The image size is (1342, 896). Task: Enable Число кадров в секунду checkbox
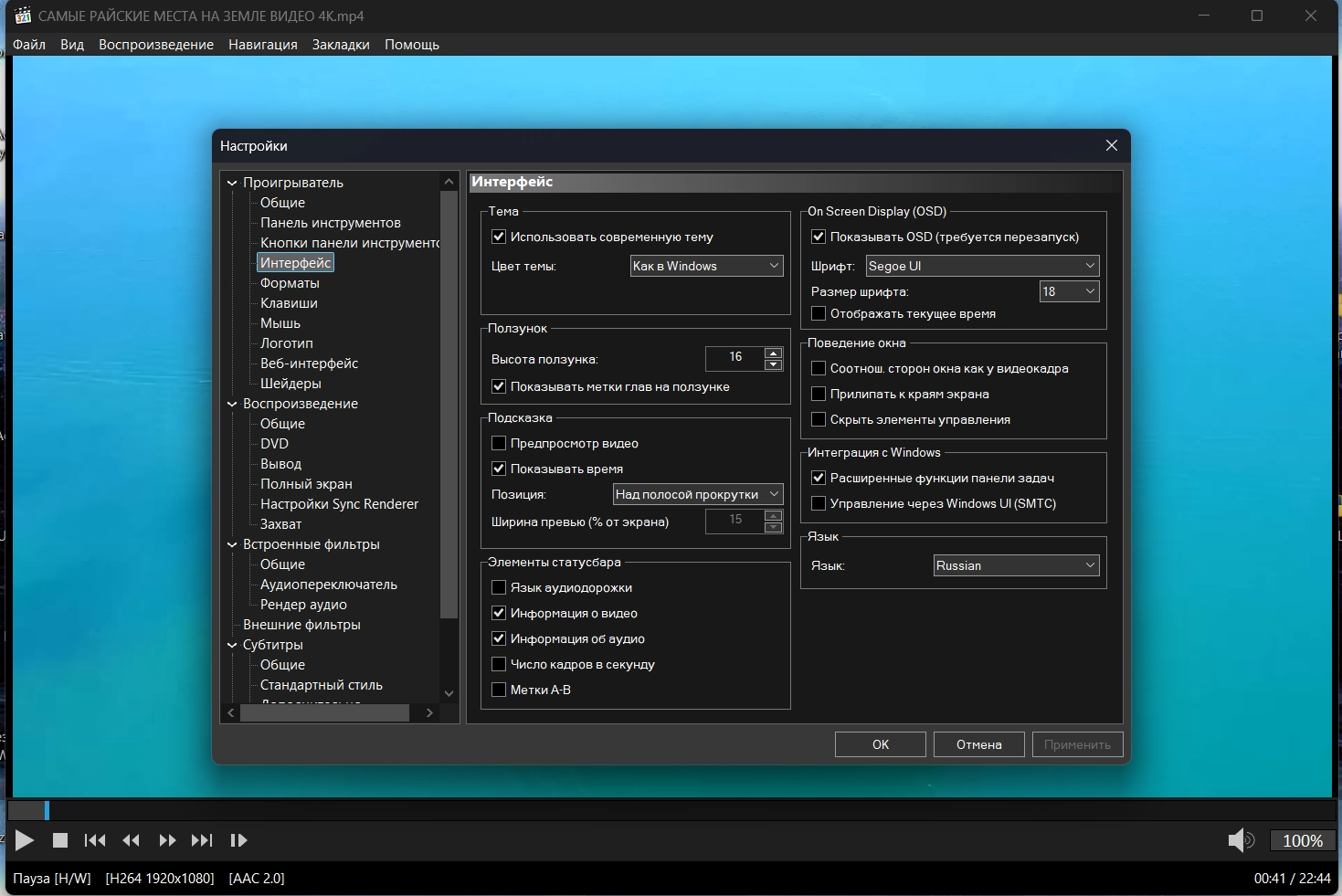coord(499,664)
